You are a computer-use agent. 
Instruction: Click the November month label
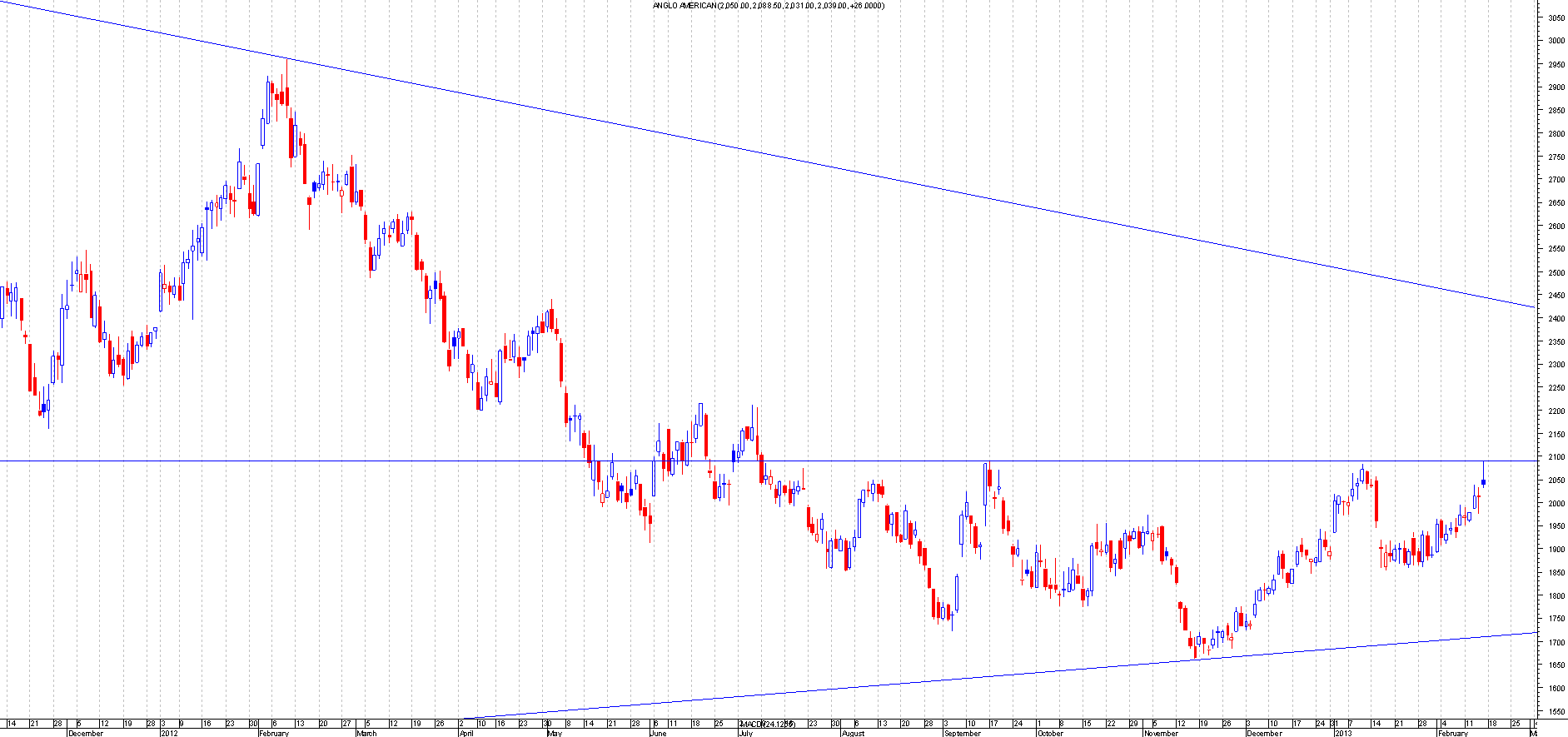(1161, 734)
